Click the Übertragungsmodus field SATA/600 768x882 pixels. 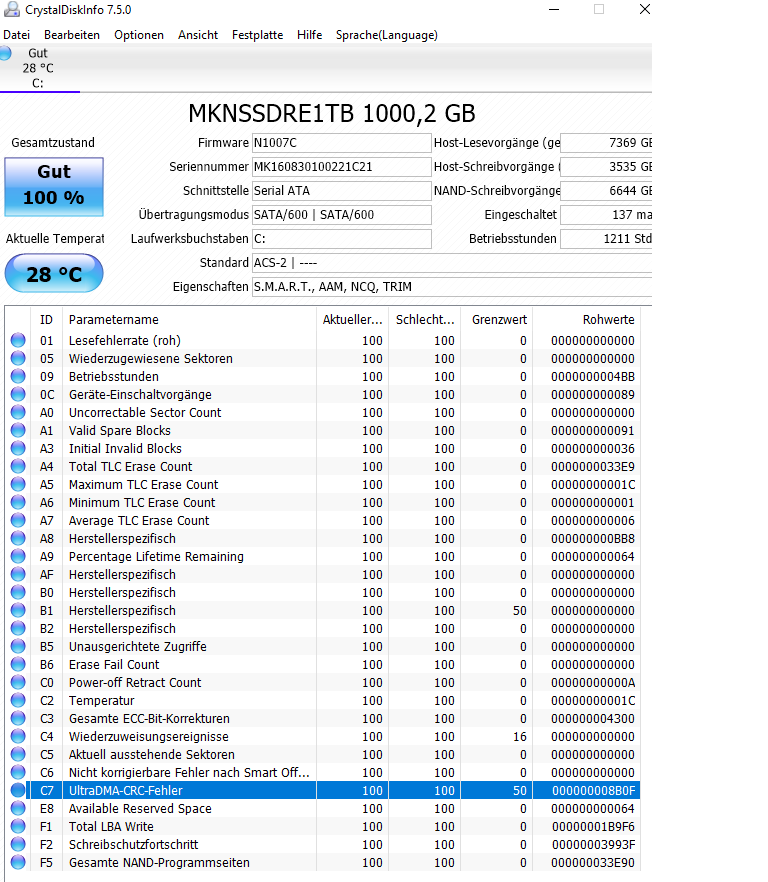[x=342, y=215]
